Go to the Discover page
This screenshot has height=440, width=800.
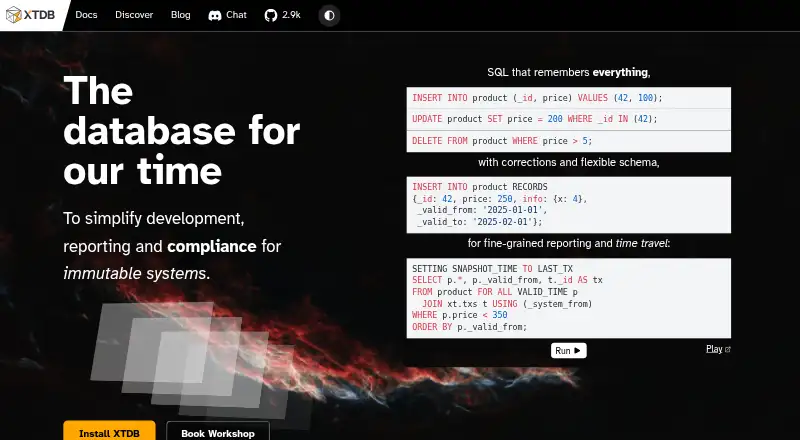(134, 15)
